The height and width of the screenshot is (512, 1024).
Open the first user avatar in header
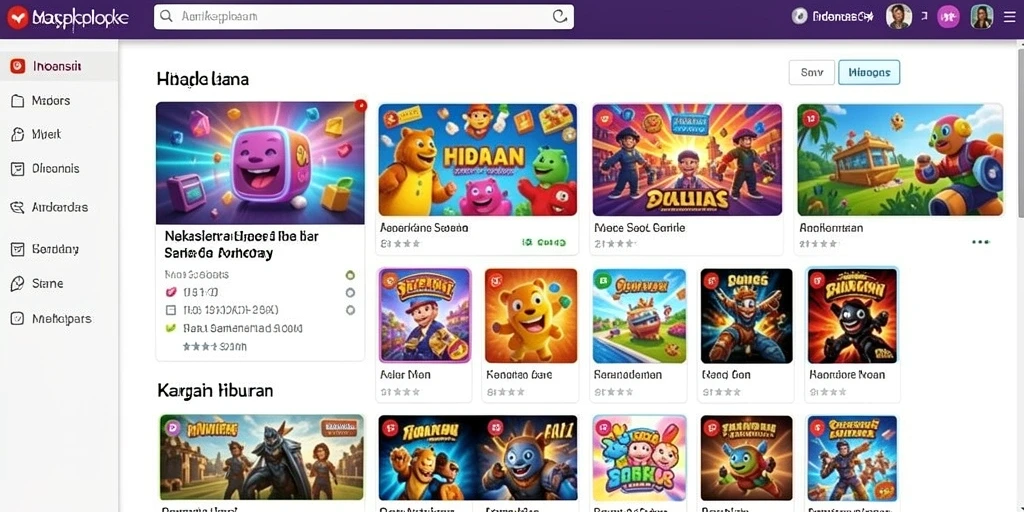tap(899, 17)
